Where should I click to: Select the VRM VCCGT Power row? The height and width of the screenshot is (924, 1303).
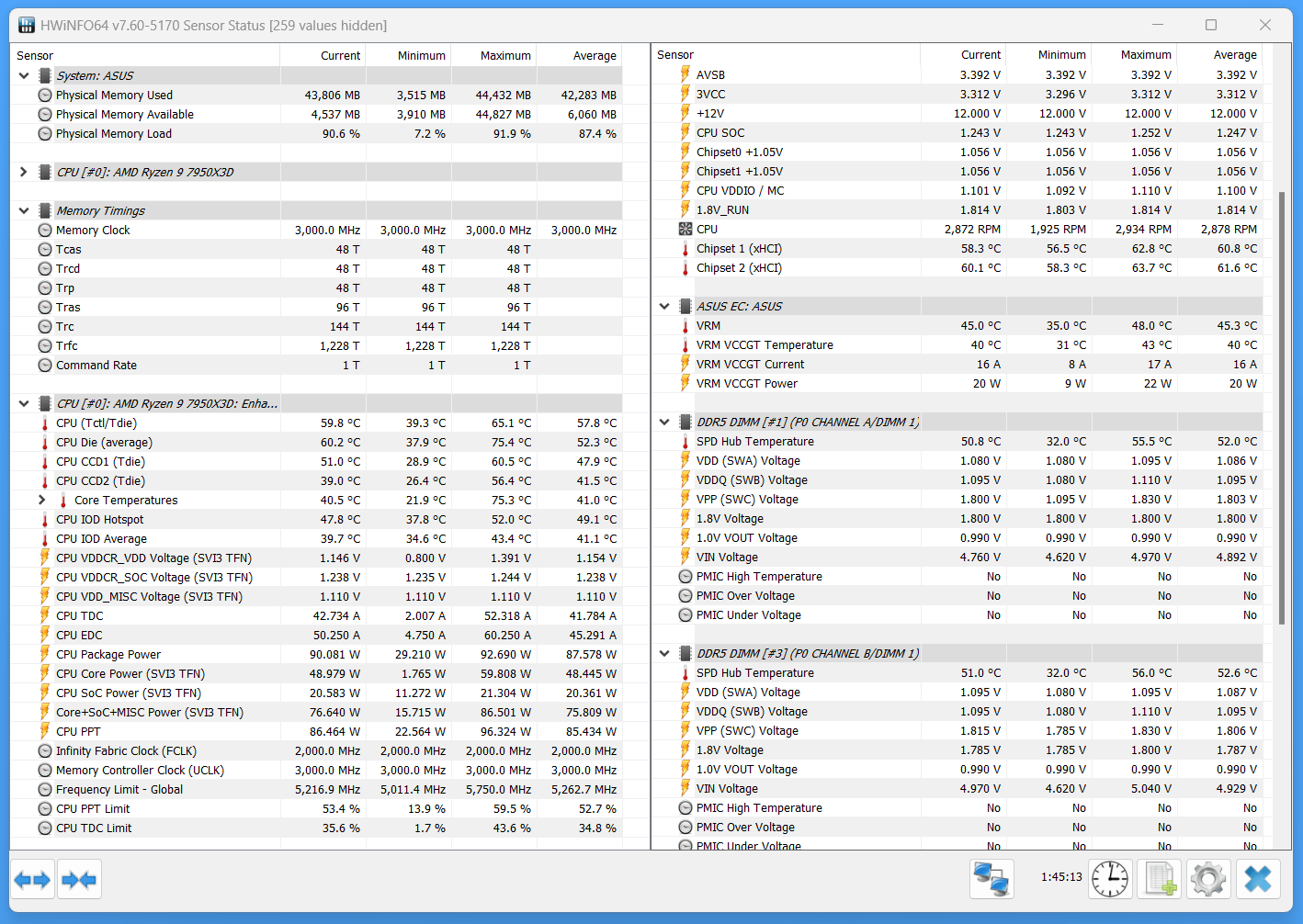coord(957,384)
